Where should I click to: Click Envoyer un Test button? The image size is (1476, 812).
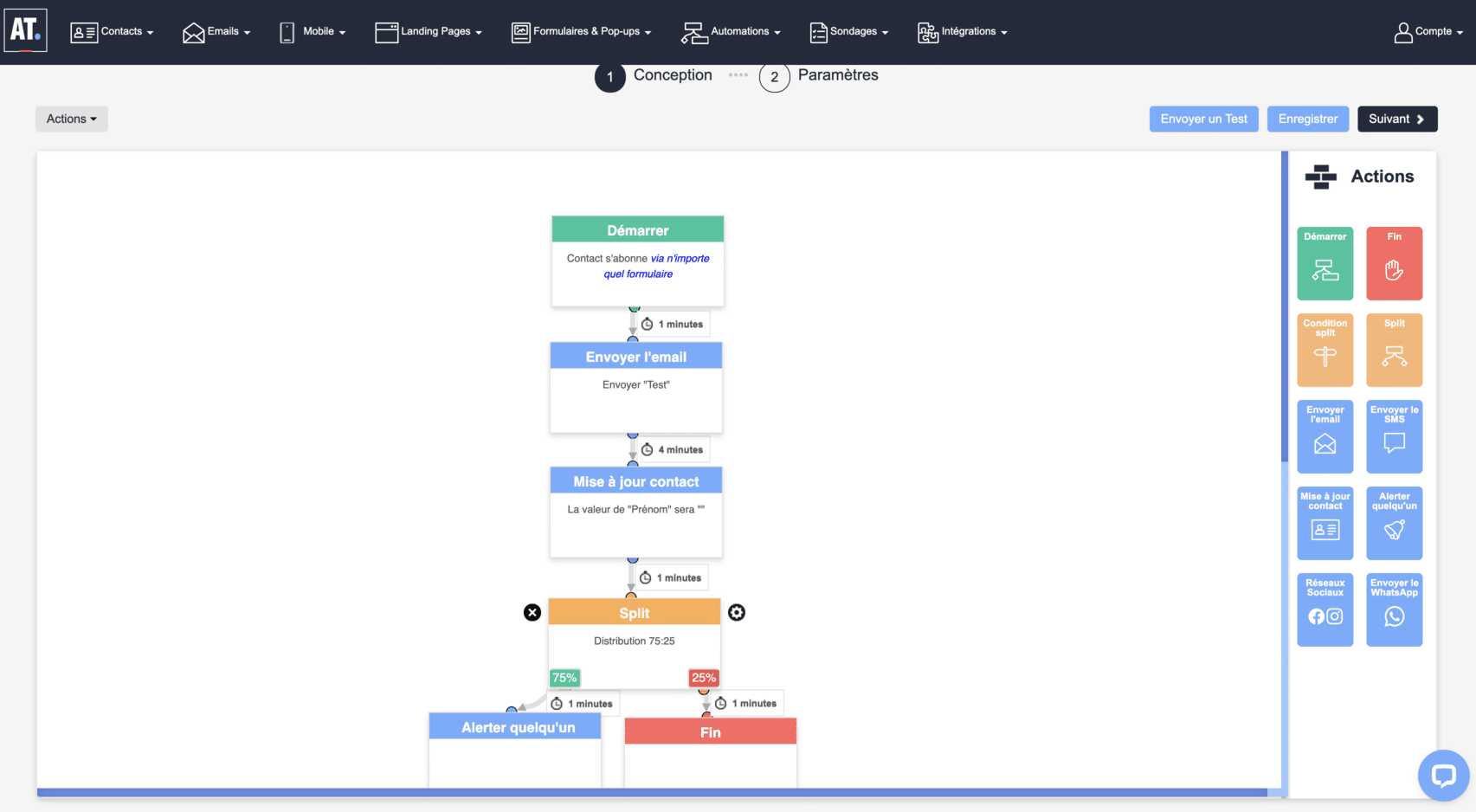point(1203,119)
